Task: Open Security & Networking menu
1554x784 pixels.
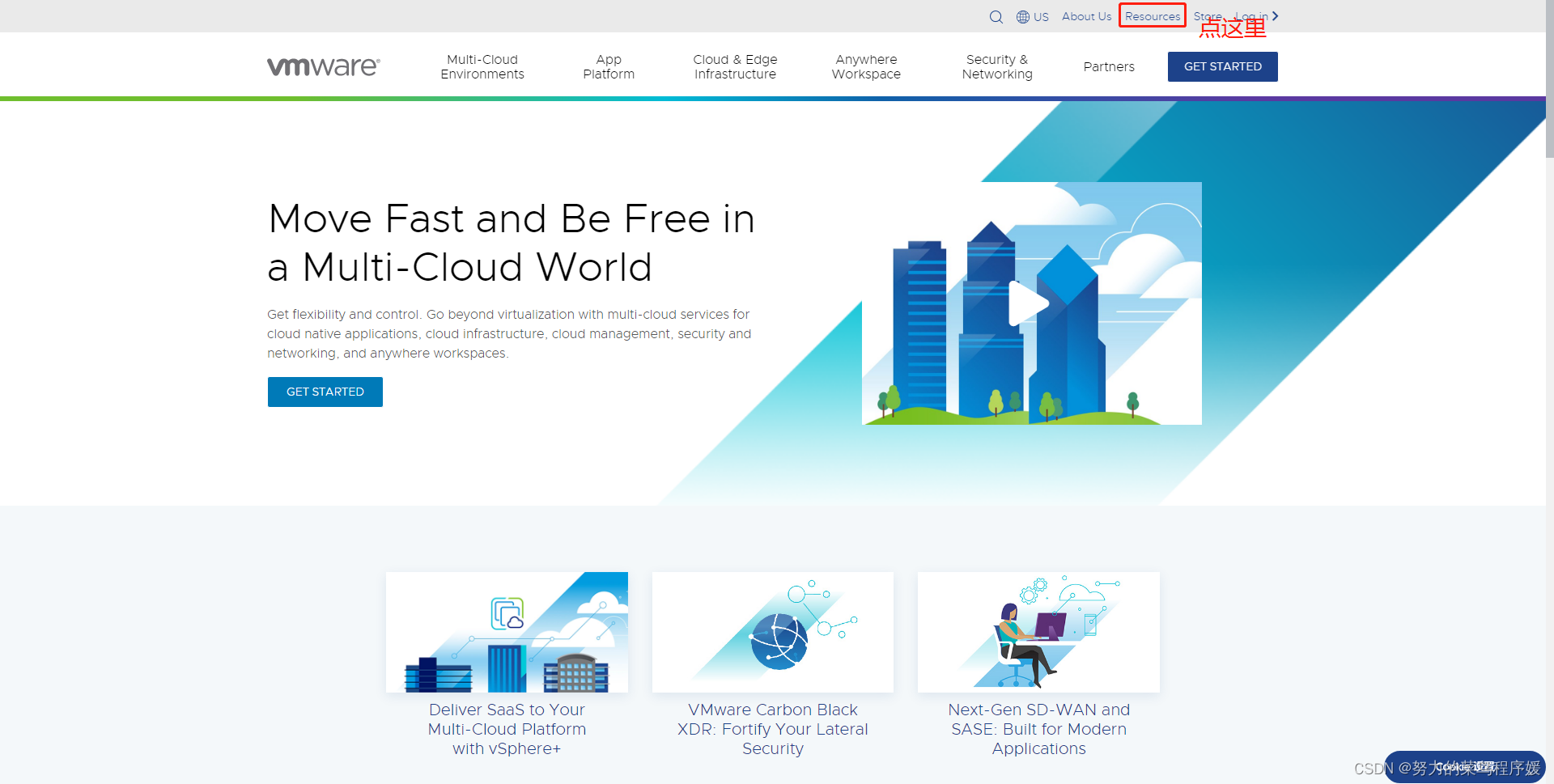Action: click(x=997, y=67)
